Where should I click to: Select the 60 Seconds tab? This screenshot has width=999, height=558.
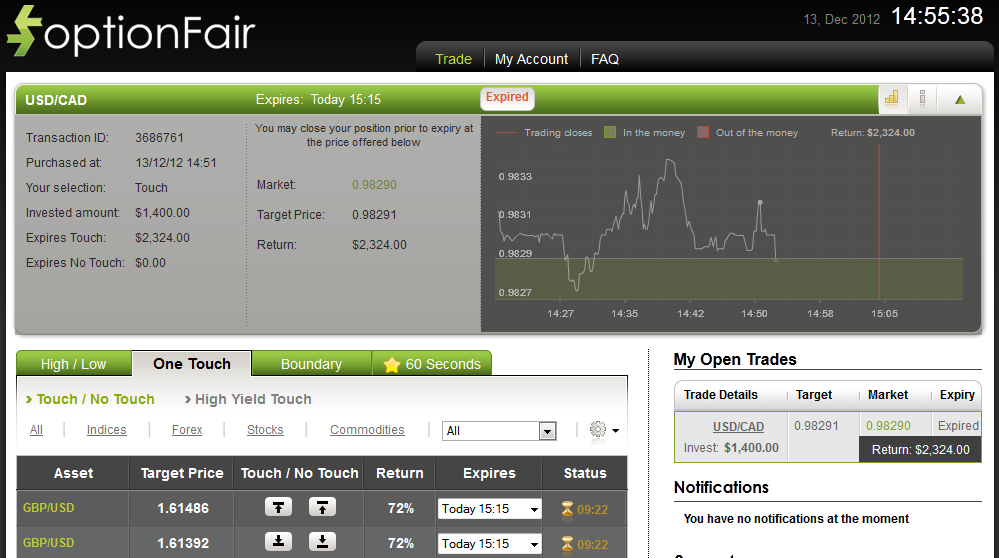(x=432, y=364)
